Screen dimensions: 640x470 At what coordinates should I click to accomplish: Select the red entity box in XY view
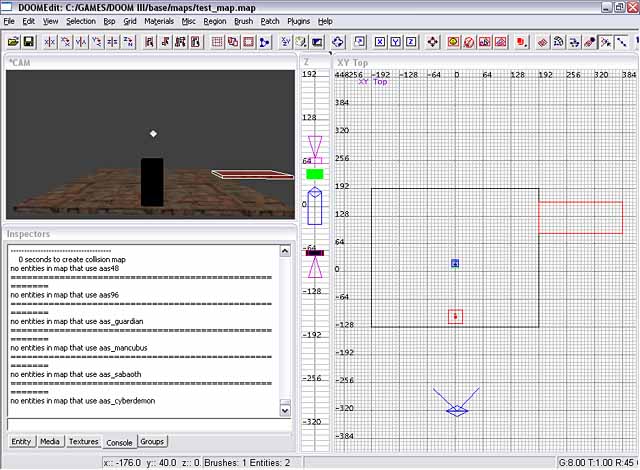(456, 317)
